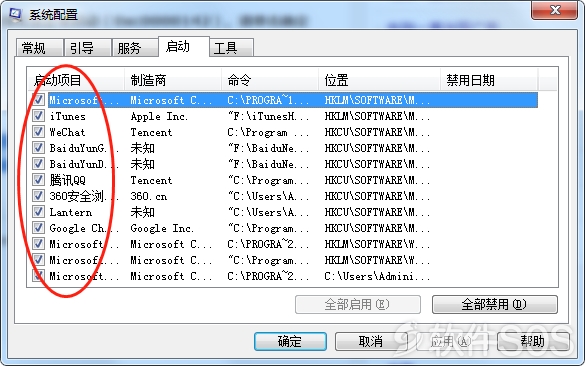Click Tencent in the 腾讯QQ row
This screenshot has height=366, width=585.
[x=151, y=180]
